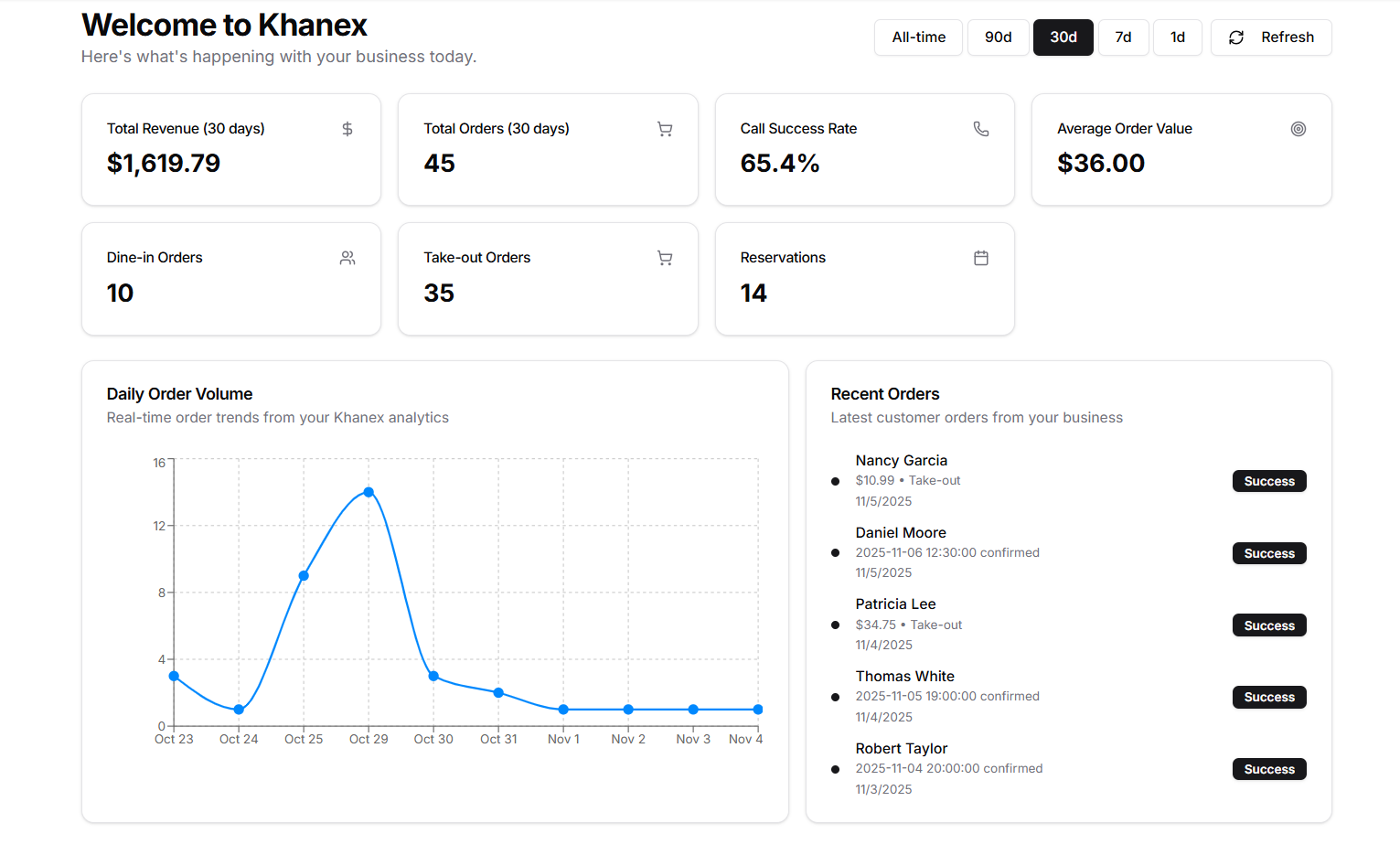
Task: Select the 7d filter option
Action: pyautogui.click(x=1123, y=37)
